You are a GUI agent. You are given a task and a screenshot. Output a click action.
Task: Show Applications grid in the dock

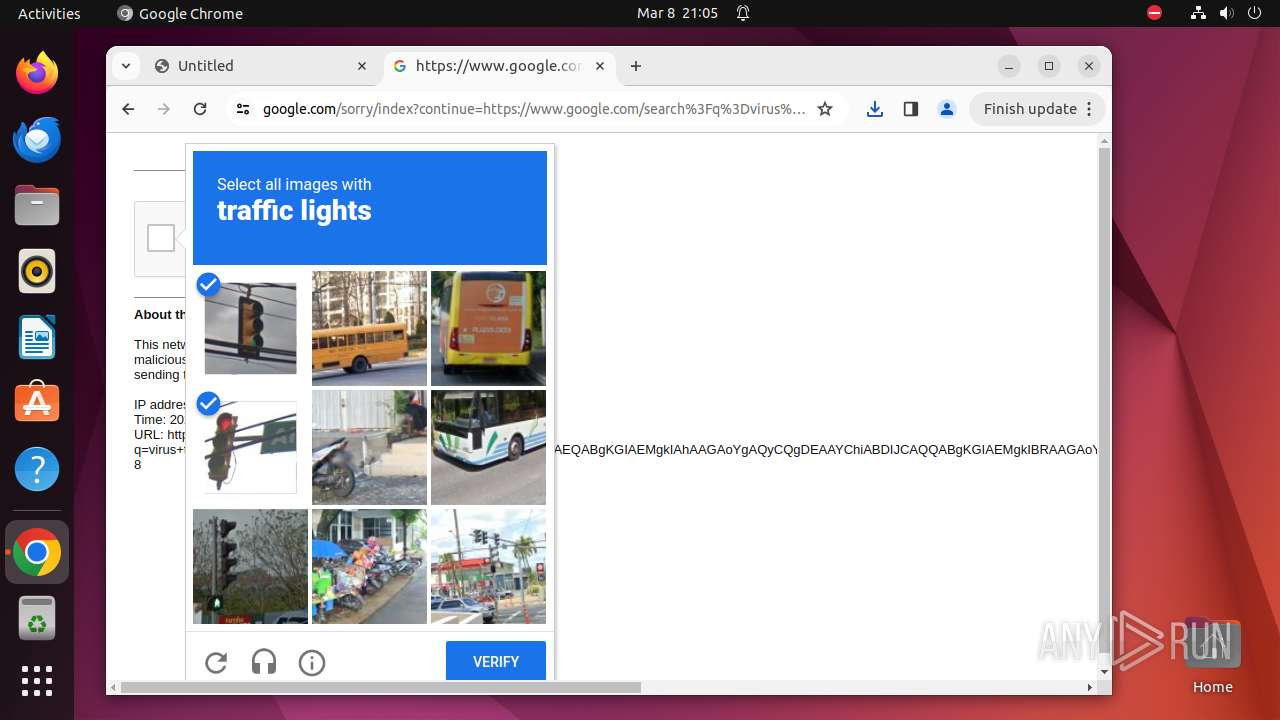click(x=37, y=680)
